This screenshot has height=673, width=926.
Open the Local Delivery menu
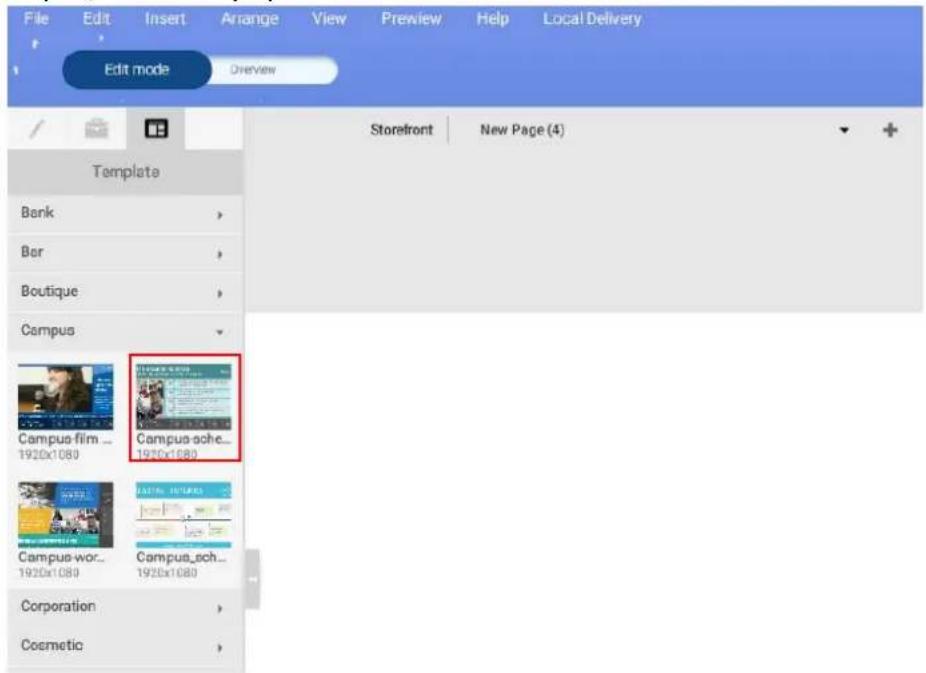point(592,19)
